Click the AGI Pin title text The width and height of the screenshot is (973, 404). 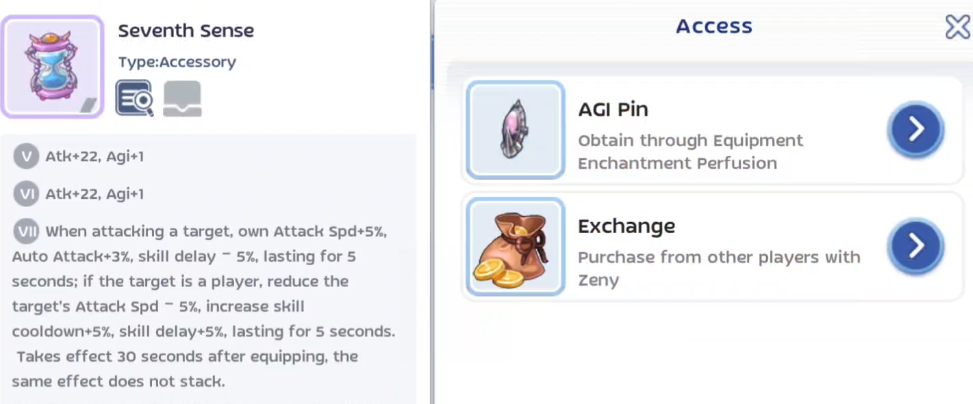coord(613,109)
